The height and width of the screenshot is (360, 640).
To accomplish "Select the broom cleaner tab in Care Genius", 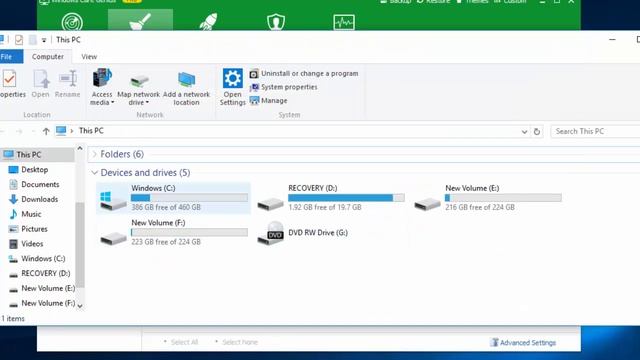I will pyautogui.click(x=140, y=20).
